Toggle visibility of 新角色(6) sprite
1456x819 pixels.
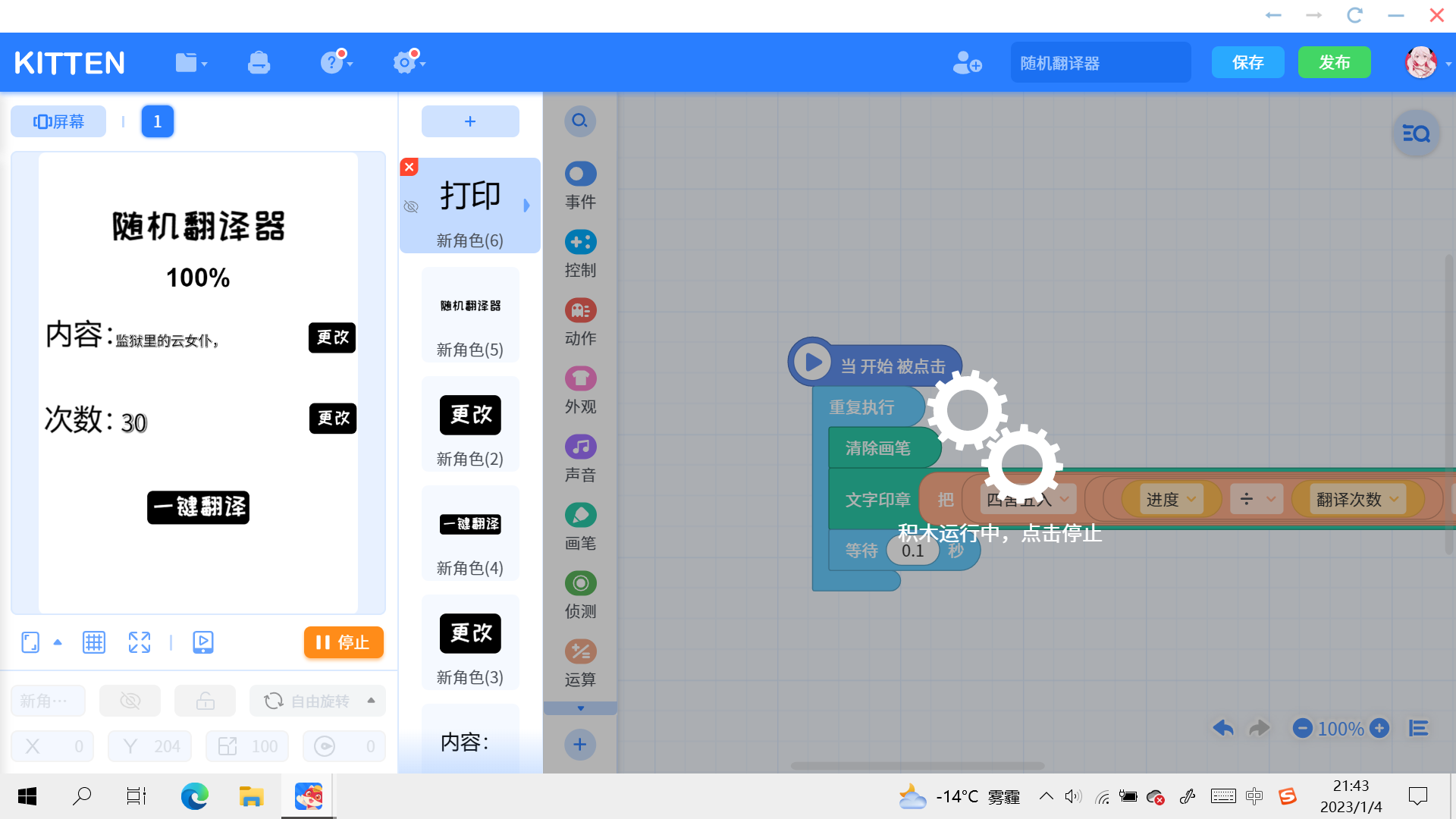coord(411,206)
